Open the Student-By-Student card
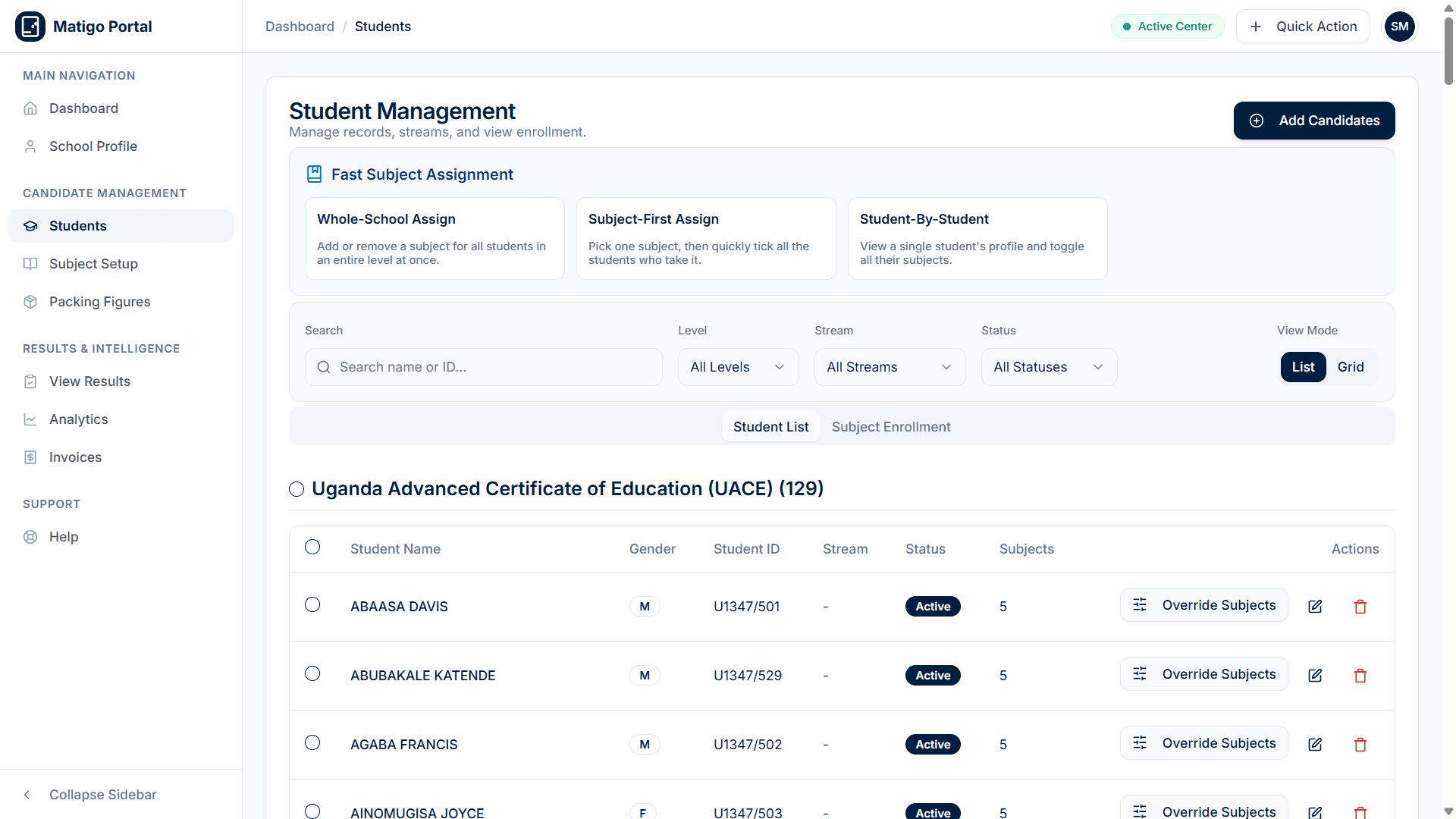 977,239
